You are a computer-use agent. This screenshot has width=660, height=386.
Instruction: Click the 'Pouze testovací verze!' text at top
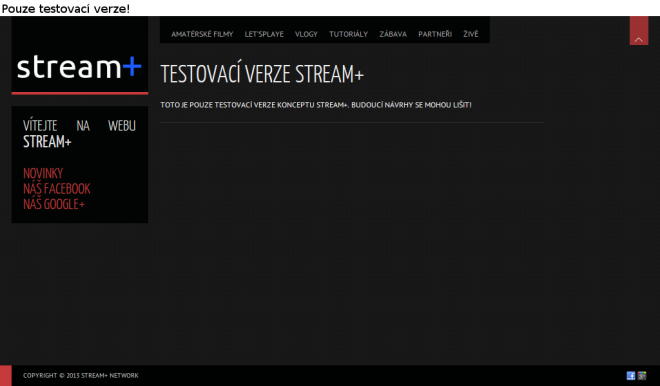tap(66, 8)
